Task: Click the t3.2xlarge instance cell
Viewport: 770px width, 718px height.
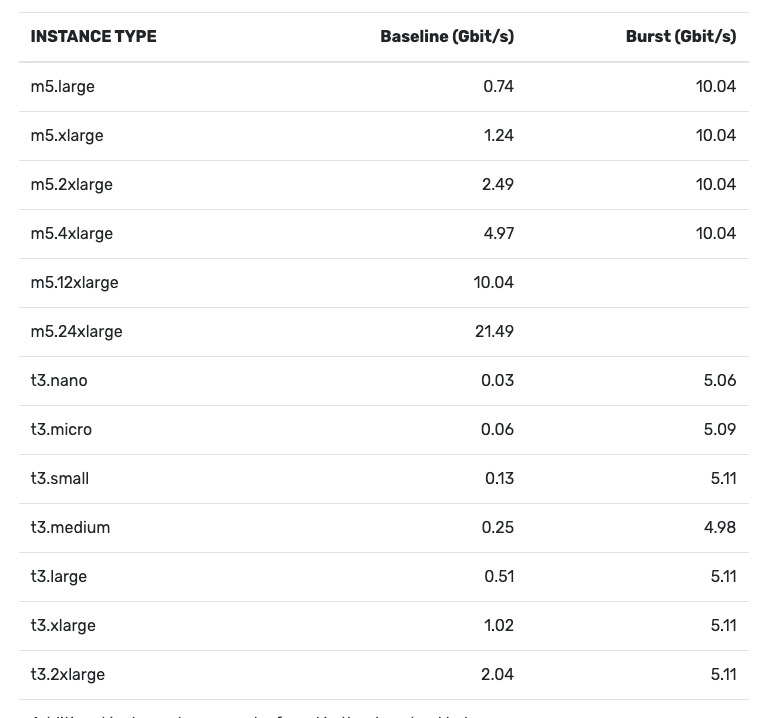Action: click(68, 675)
